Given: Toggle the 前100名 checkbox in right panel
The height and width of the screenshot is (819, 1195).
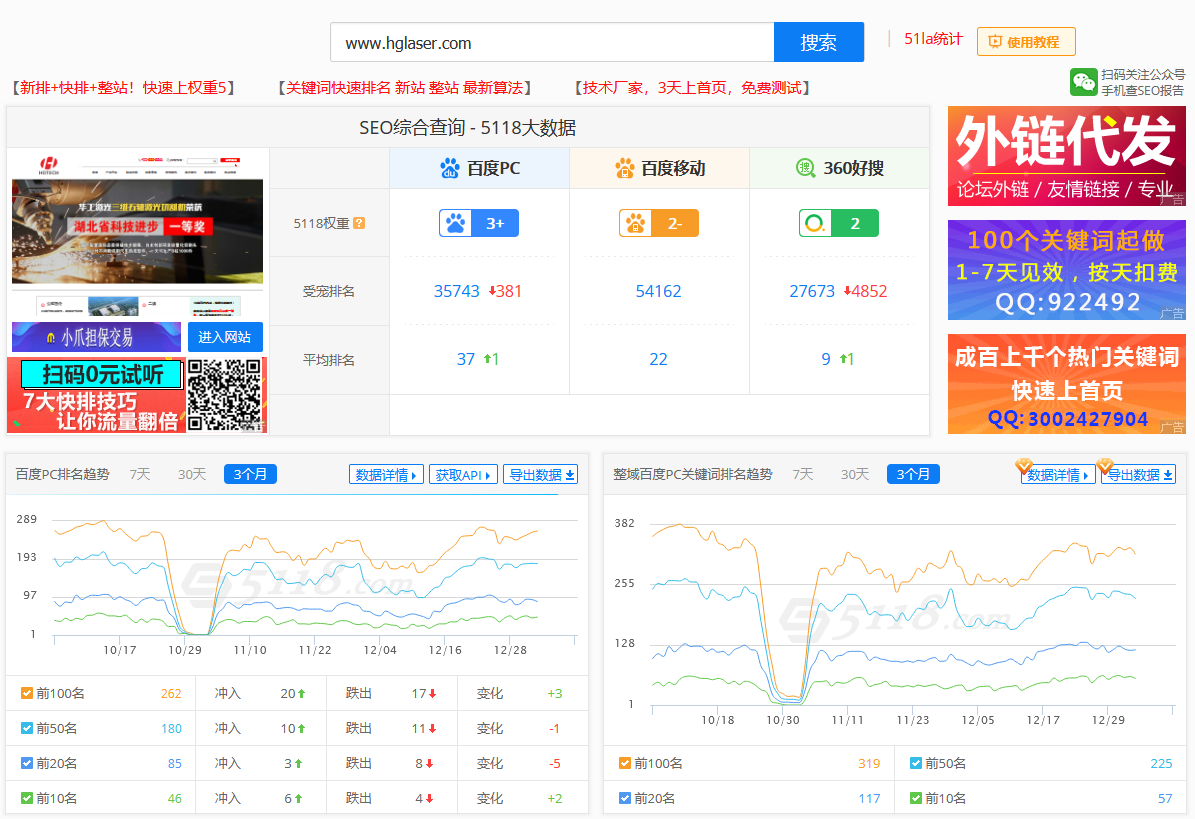Looking at the screenshot, I should click(x=625, y=763).
